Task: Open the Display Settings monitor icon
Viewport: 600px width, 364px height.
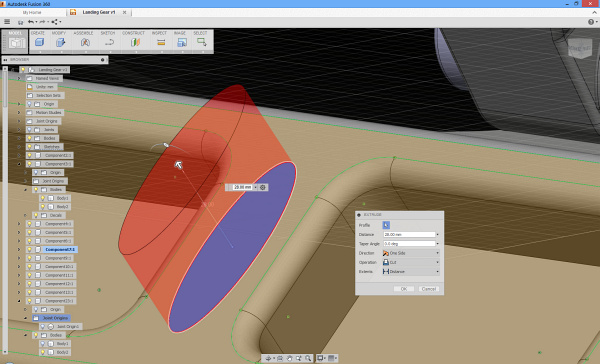Action: pos(320,358)
